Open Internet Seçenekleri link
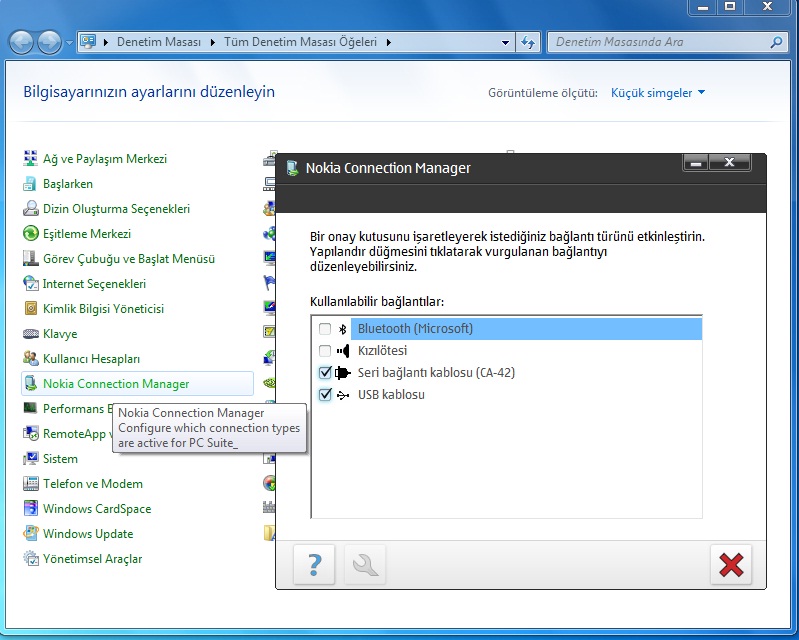Screen dimensions: 799x640 (x=94, y=283)
